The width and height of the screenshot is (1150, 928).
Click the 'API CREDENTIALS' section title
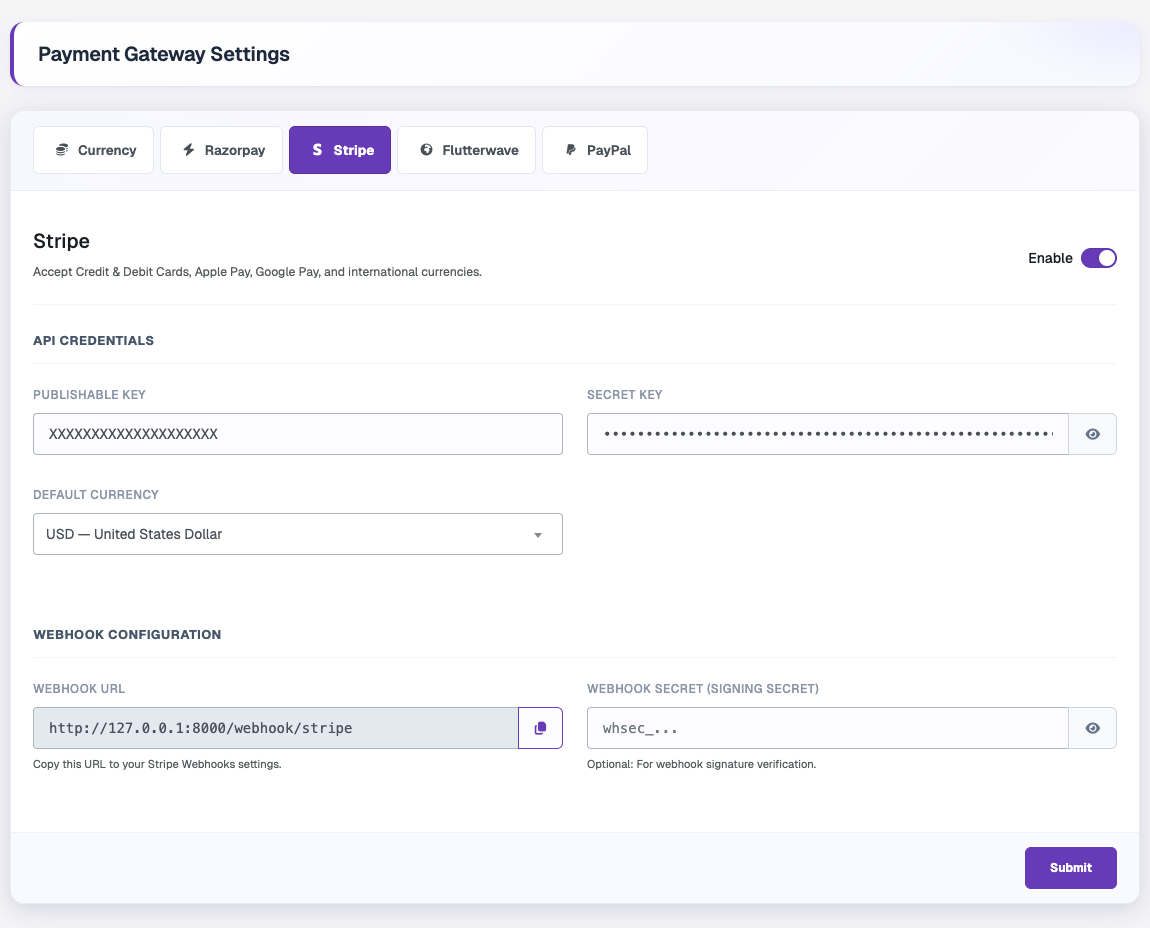(x=93, y=340)
